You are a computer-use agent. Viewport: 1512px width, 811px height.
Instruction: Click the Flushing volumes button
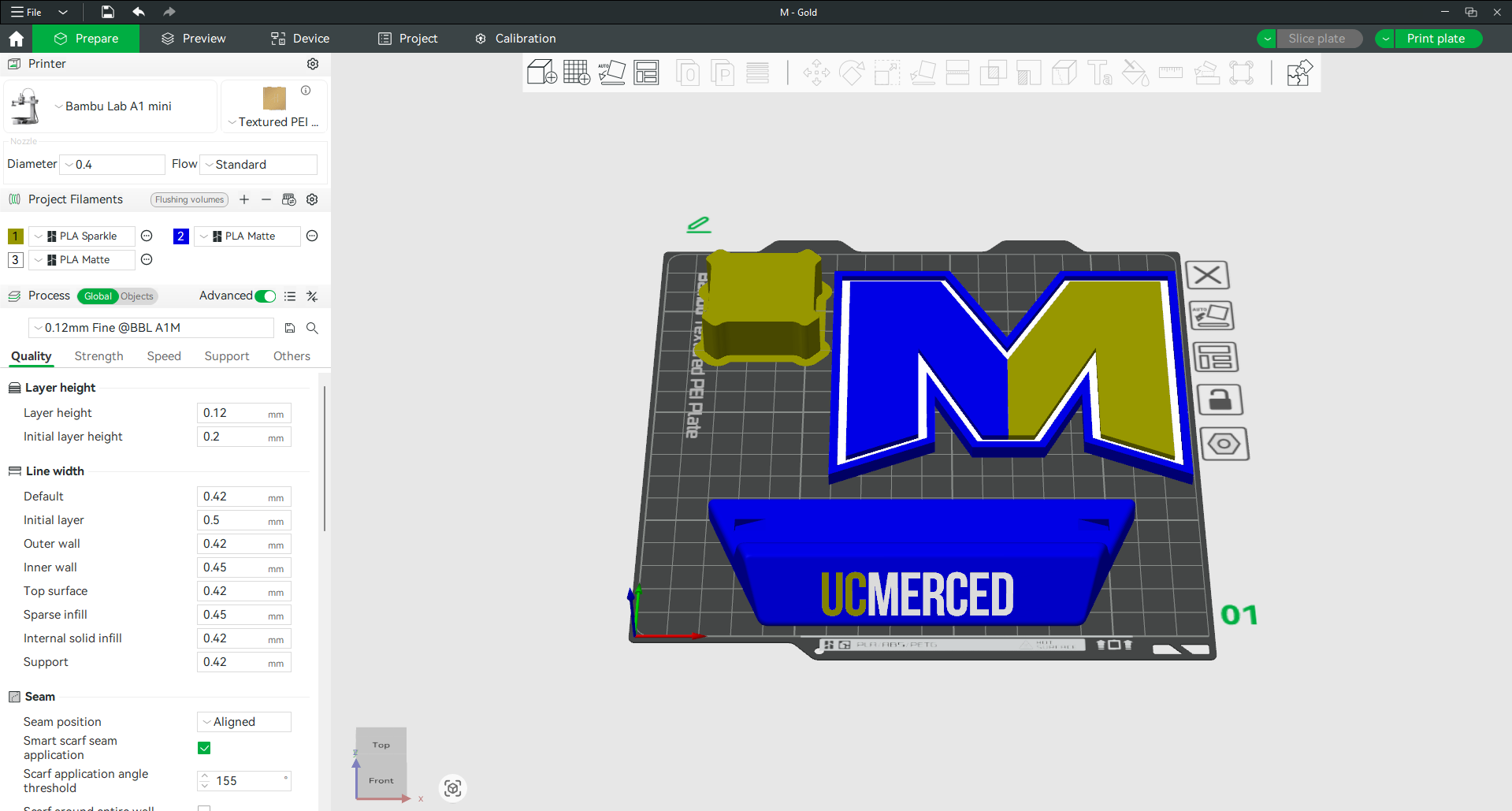tap(189, 199)
